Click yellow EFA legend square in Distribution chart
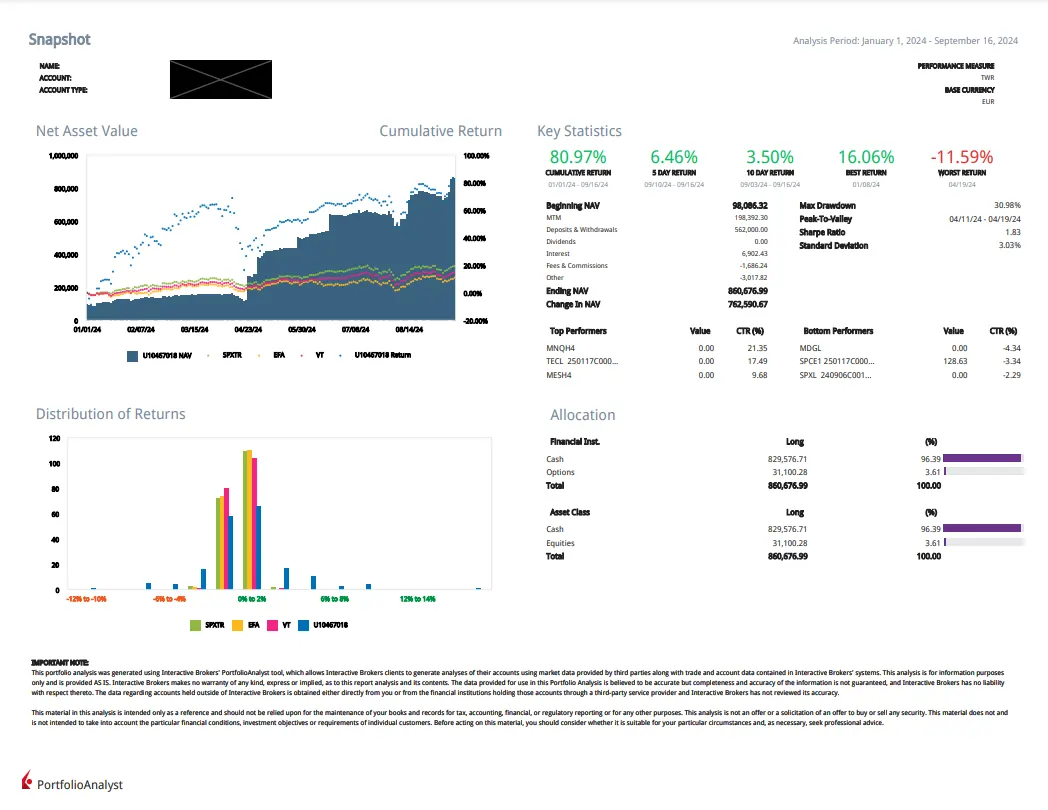Screen dimensions: 1048x810 pyautogui.click(x=238, y=625)
